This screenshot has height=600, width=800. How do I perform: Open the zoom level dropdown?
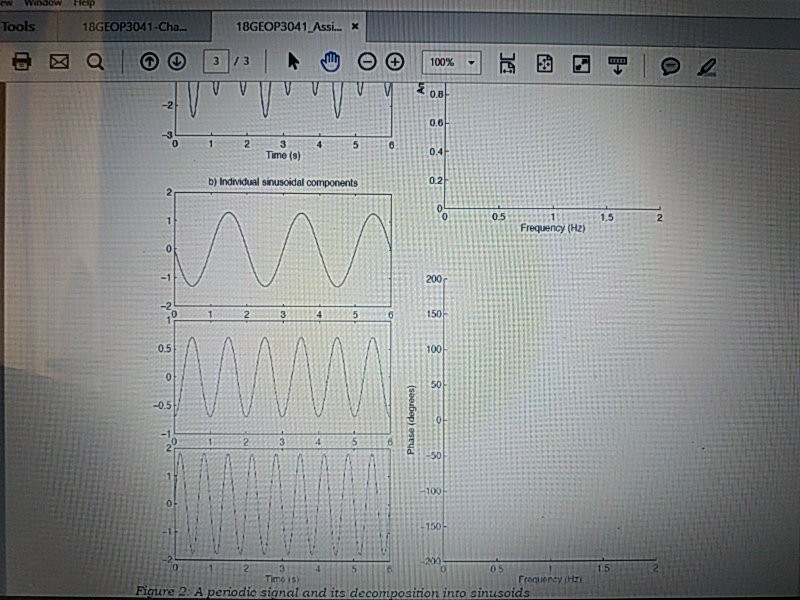[469, 62]
